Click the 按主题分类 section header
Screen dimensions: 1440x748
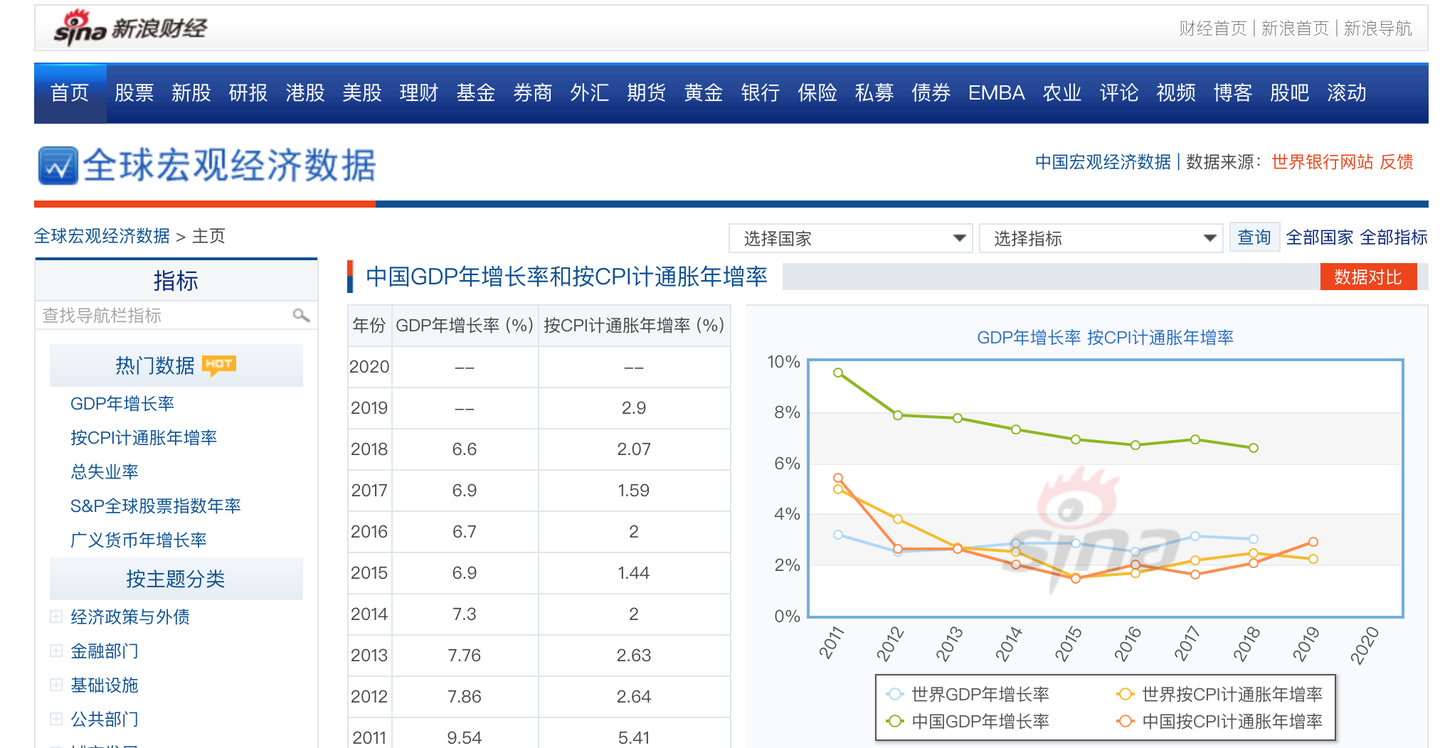[x=176, y=579]
